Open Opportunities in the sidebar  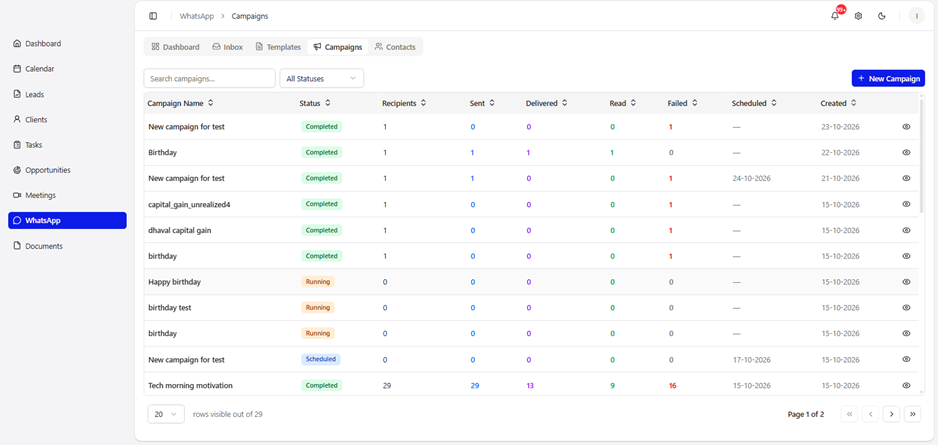coord(67,170)
